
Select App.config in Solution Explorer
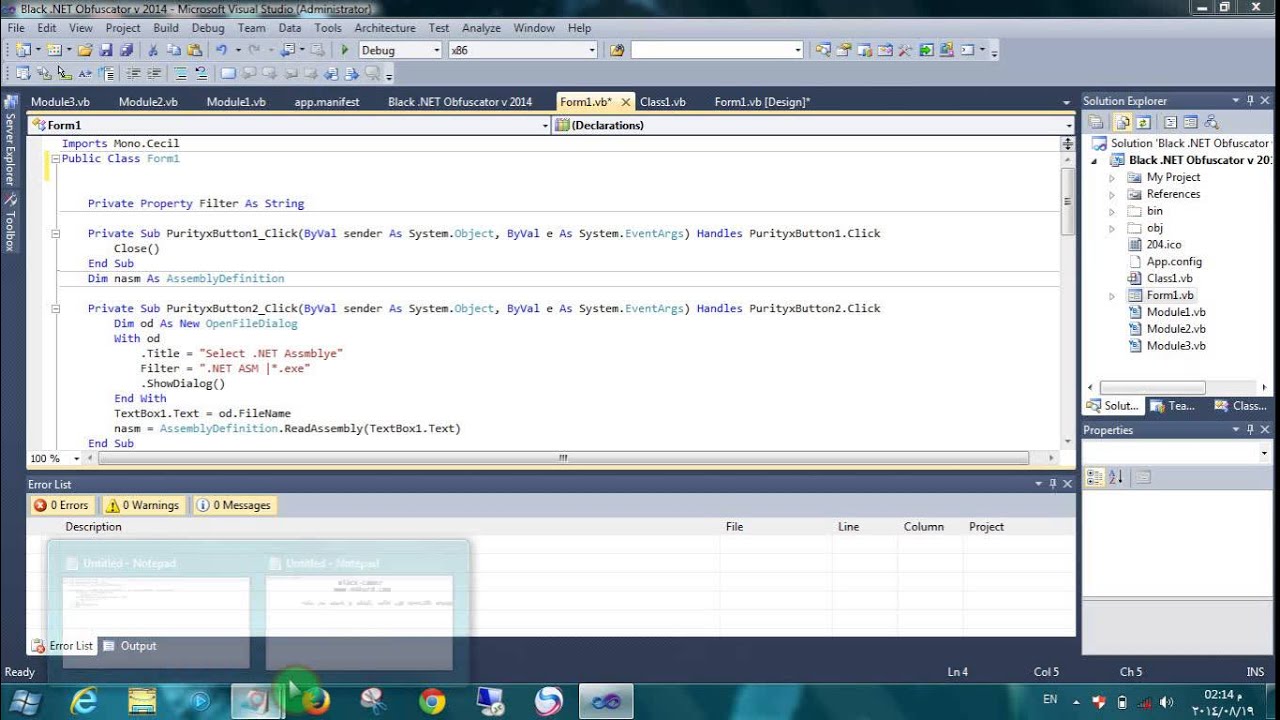[x=1174, y=262]
